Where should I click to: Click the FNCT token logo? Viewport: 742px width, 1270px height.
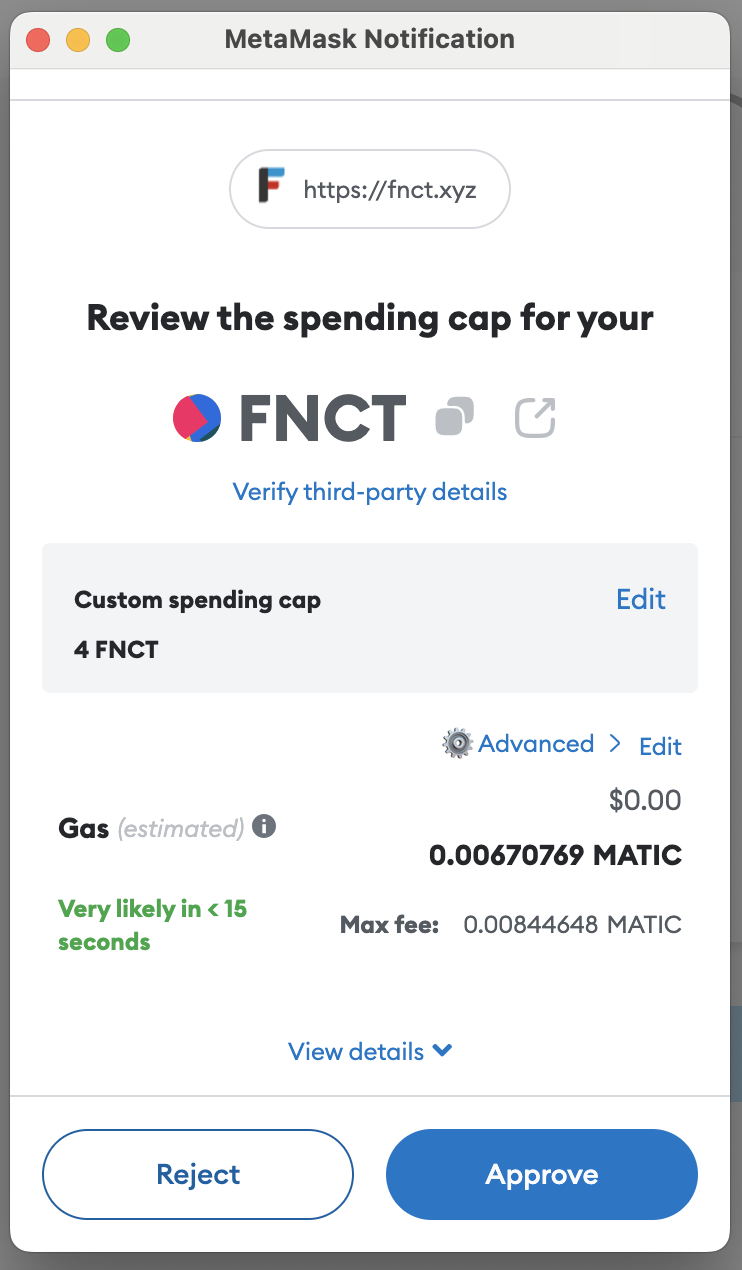(197, 417)
